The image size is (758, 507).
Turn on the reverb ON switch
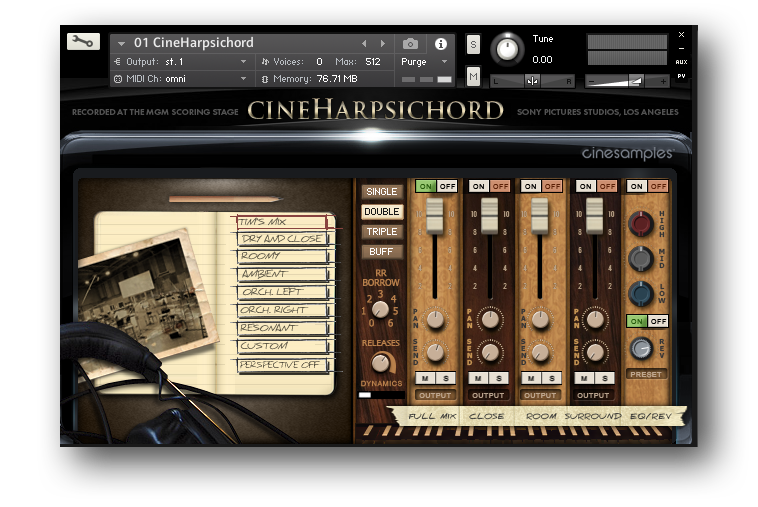click(637, 321)
